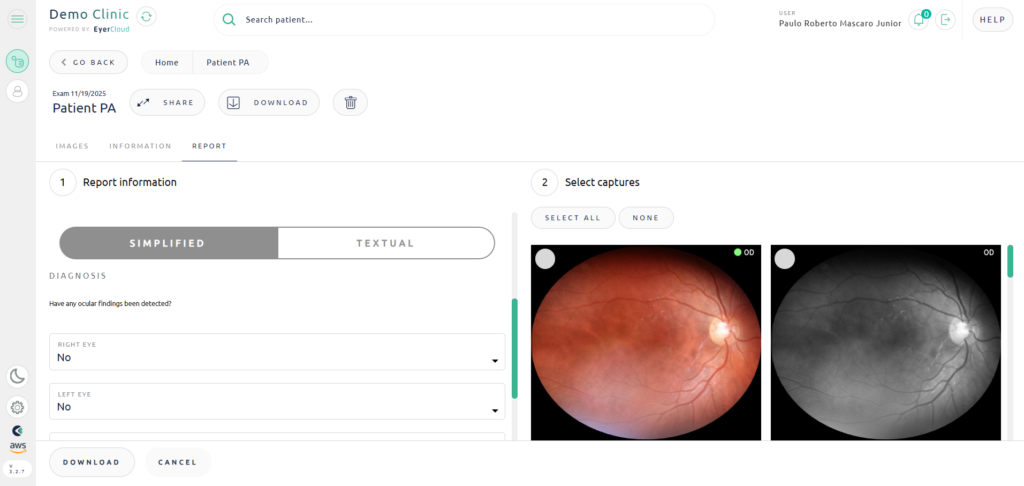1024x486 pixels.
Task: Toggle dark mode moon icon
Action: coord(17,376)
